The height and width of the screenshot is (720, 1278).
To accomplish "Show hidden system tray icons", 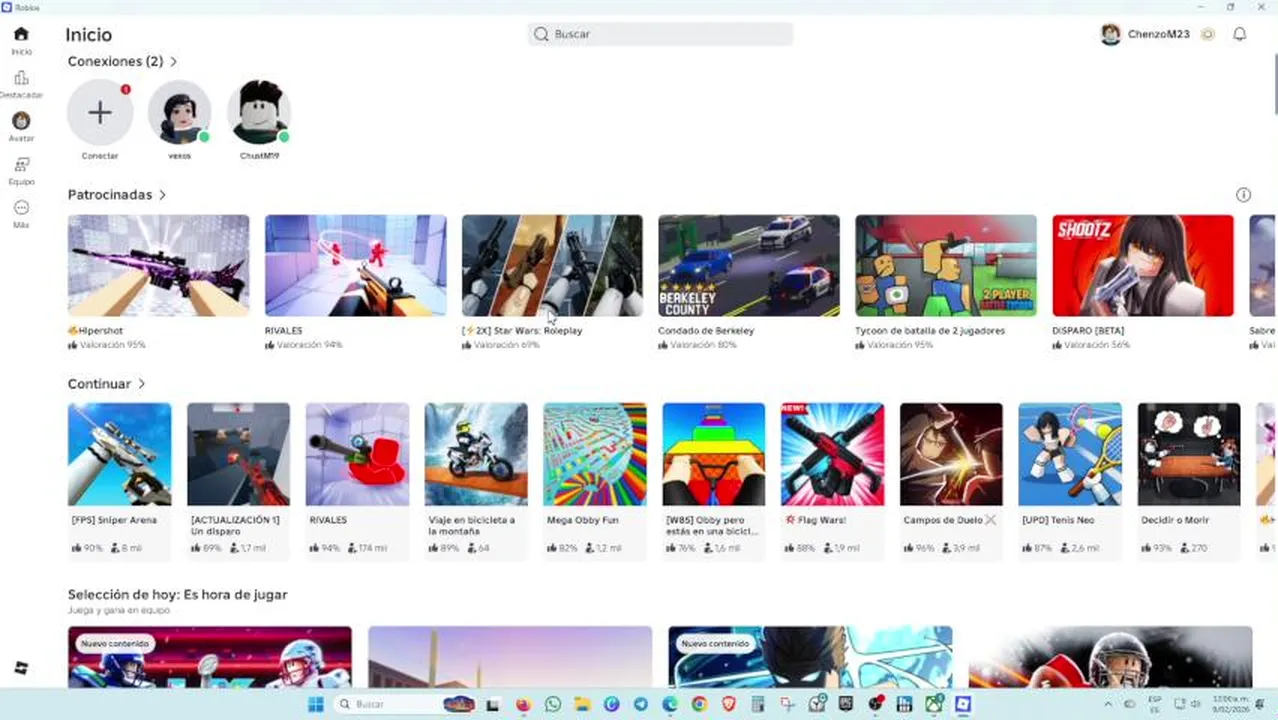I will [x=1107, y=704].
